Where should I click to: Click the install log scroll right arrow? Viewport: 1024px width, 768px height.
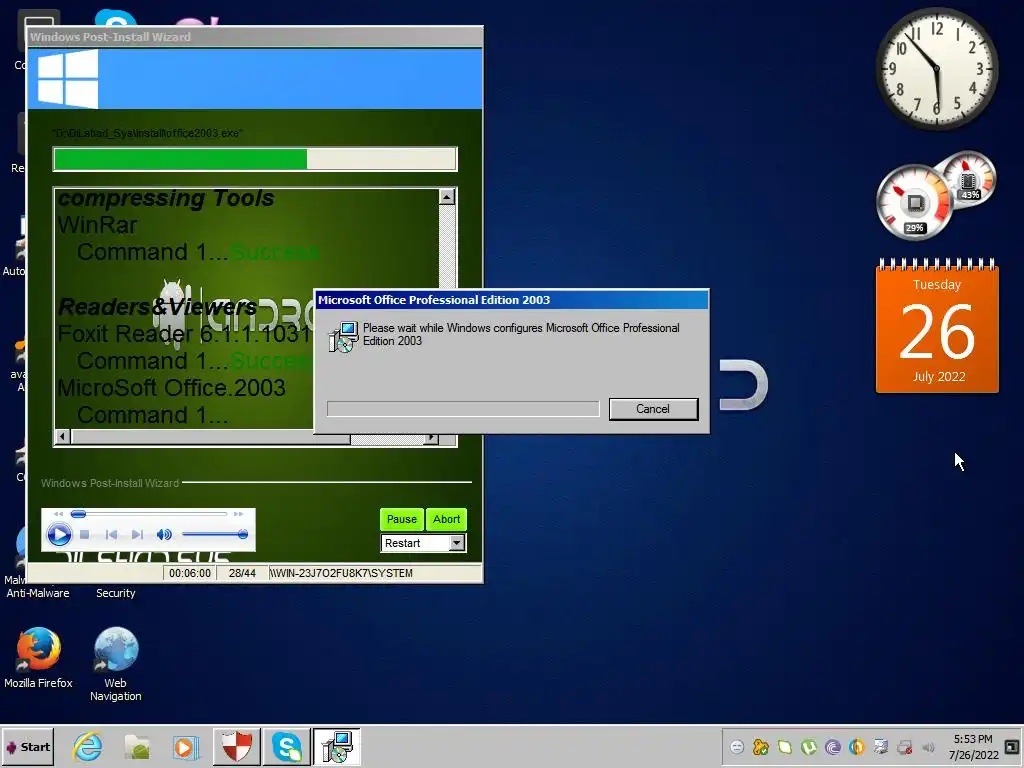pyautogui.click(x=431, y=437)
